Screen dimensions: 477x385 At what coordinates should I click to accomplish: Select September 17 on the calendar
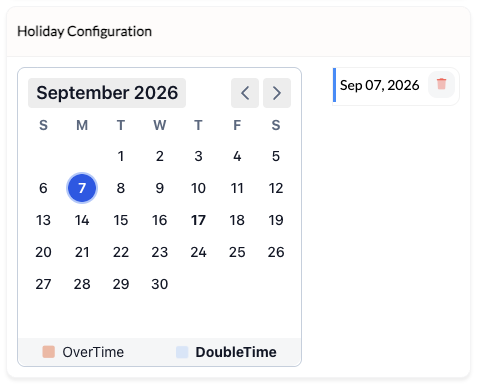[x=198, y=220]
